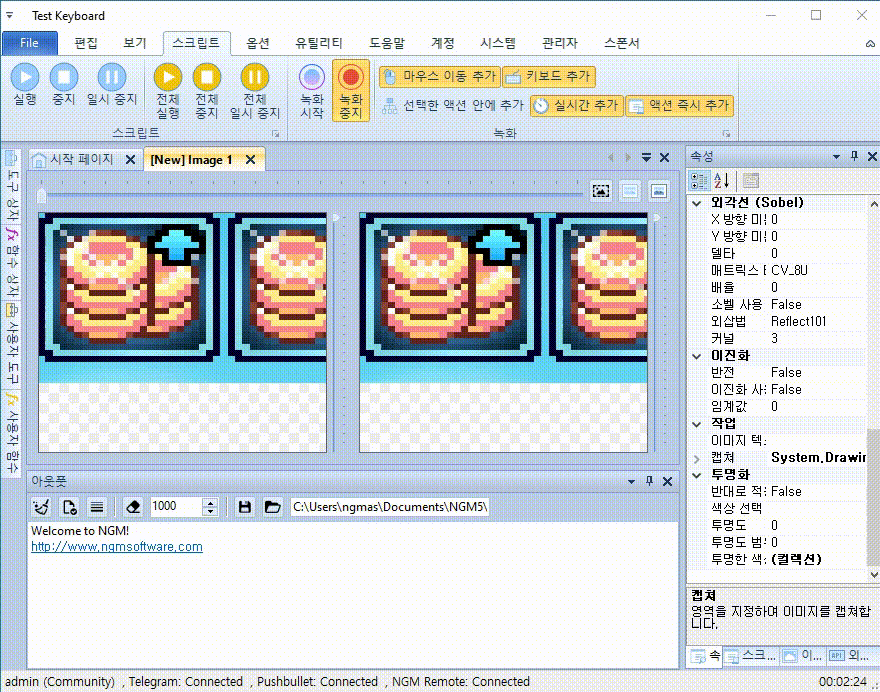880x692 pixels.
Task: Save the output with the disk icon
Action: coord(245,507)
